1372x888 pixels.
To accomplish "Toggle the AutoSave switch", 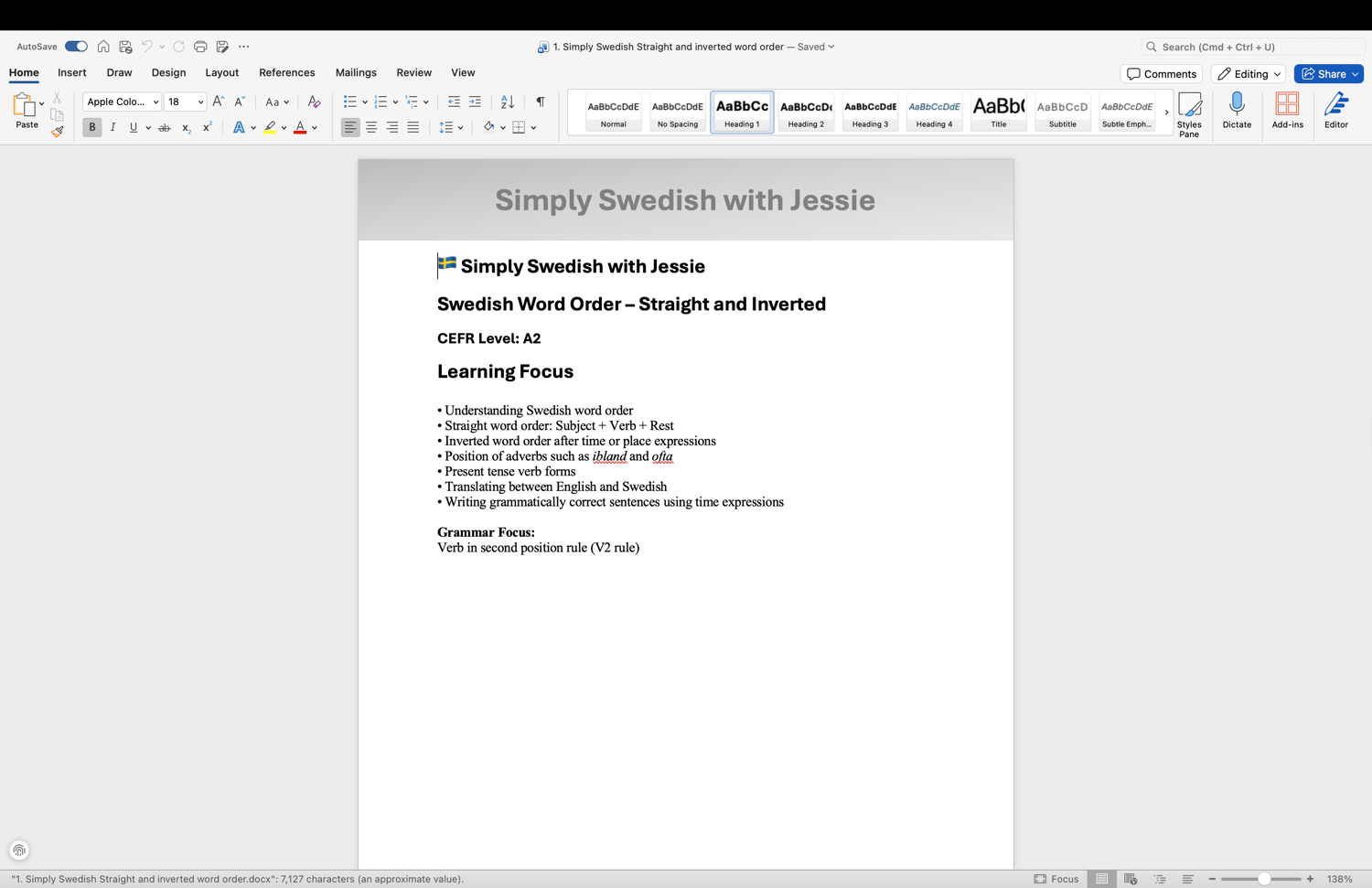I will point(76,47).
